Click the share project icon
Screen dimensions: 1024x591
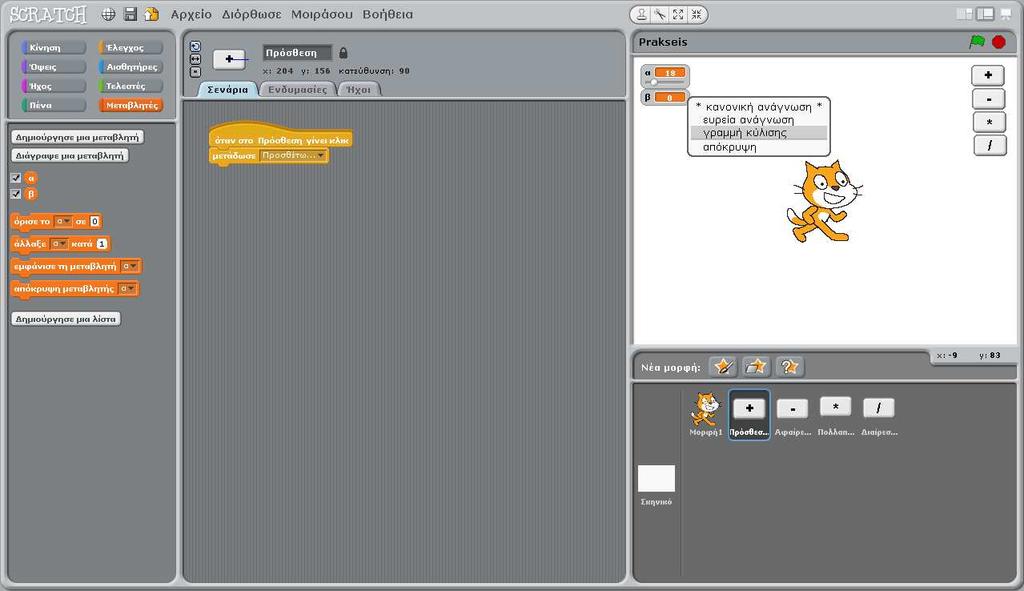pos(152,14)
